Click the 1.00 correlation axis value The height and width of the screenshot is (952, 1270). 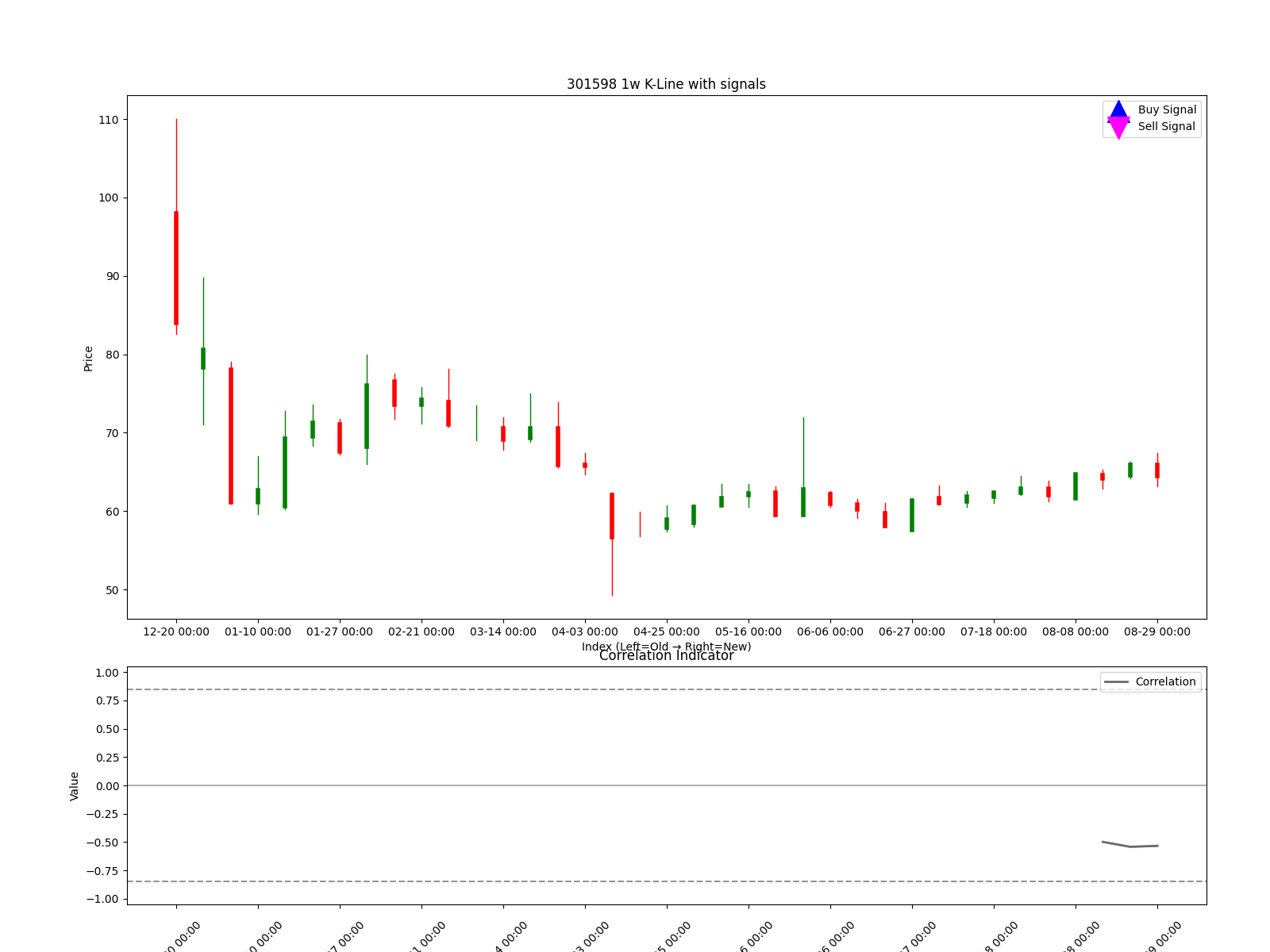[x=107, y=673]
